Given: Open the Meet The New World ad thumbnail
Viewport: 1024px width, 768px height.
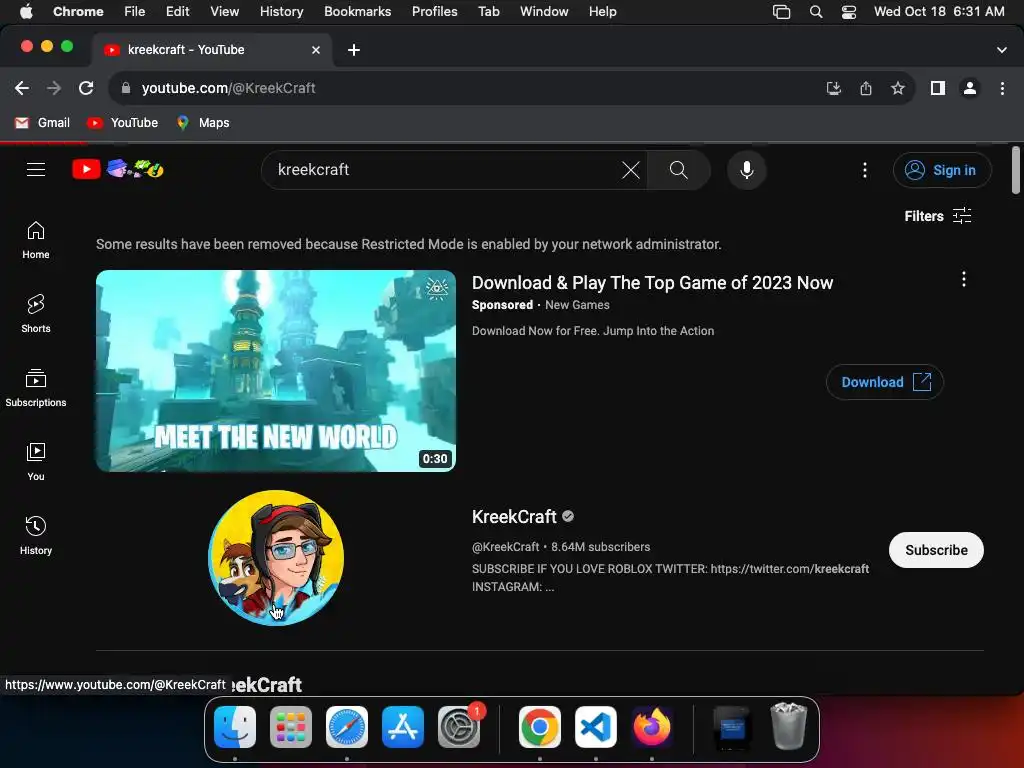Looking at the screenshot, I should point(276,371).
